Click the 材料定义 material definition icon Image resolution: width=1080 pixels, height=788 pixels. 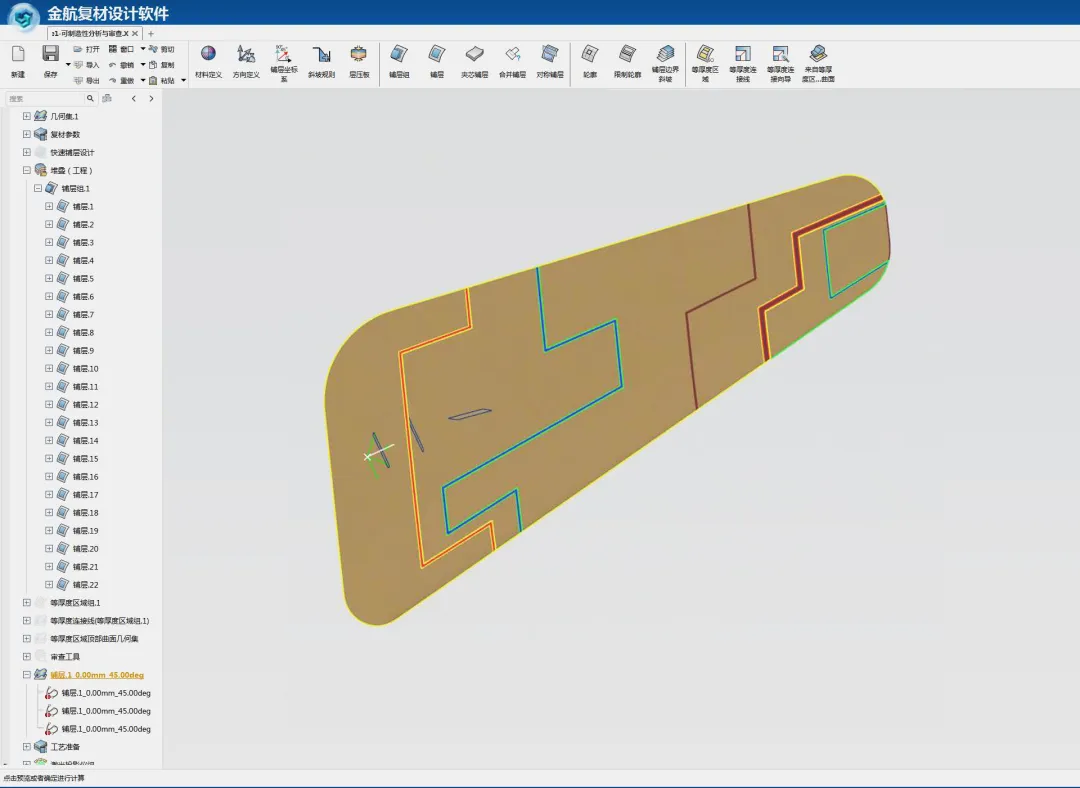[208, 61]
